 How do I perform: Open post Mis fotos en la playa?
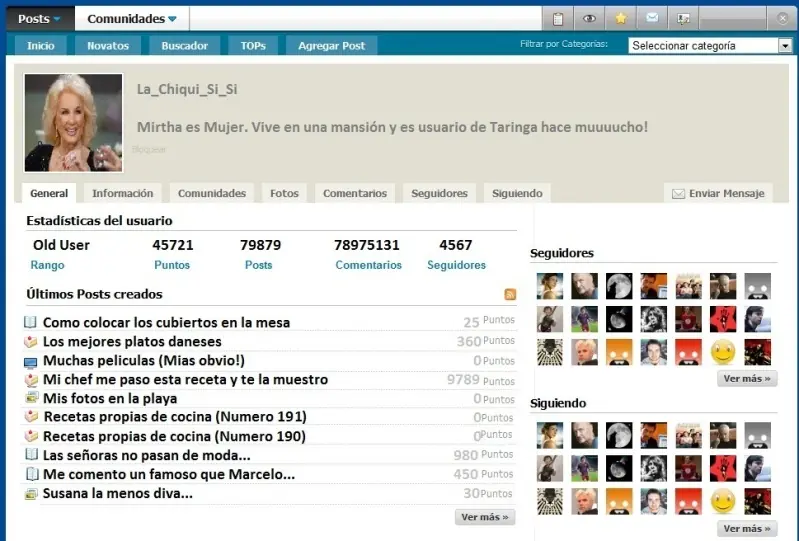pos(110,398)
